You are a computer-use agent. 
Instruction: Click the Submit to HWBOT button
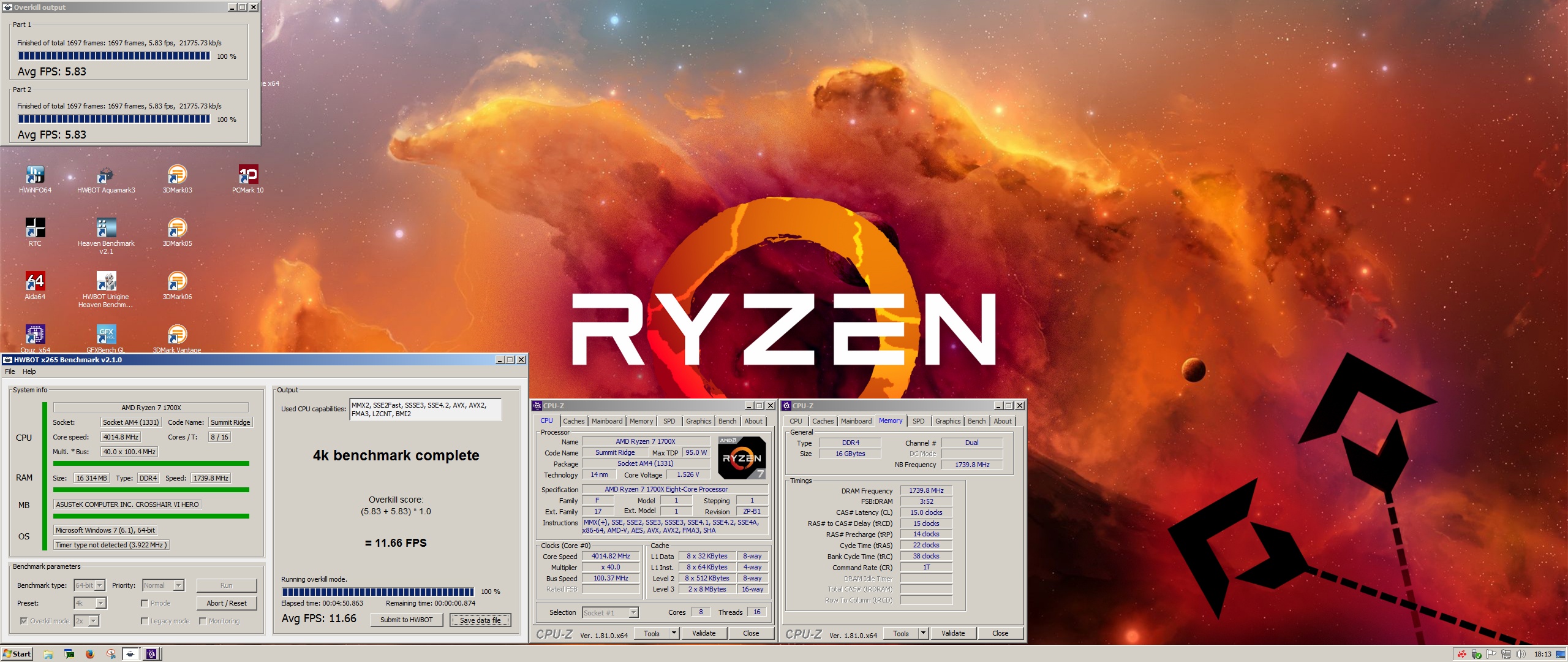pos(407,620)
